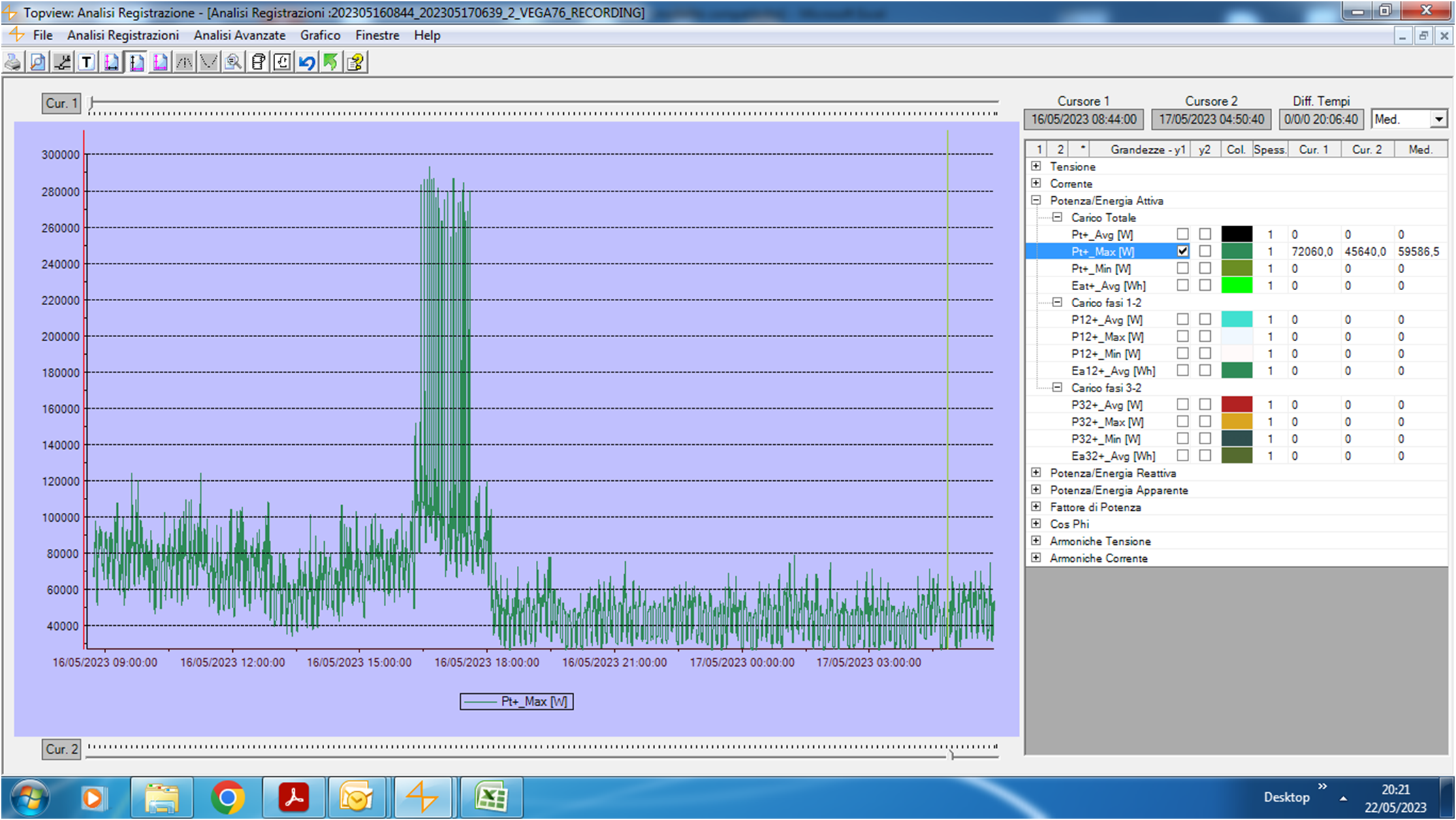
Task: Enable the y1 checkbox for P12+_Avg [W]
Action: click(1183, 319)
